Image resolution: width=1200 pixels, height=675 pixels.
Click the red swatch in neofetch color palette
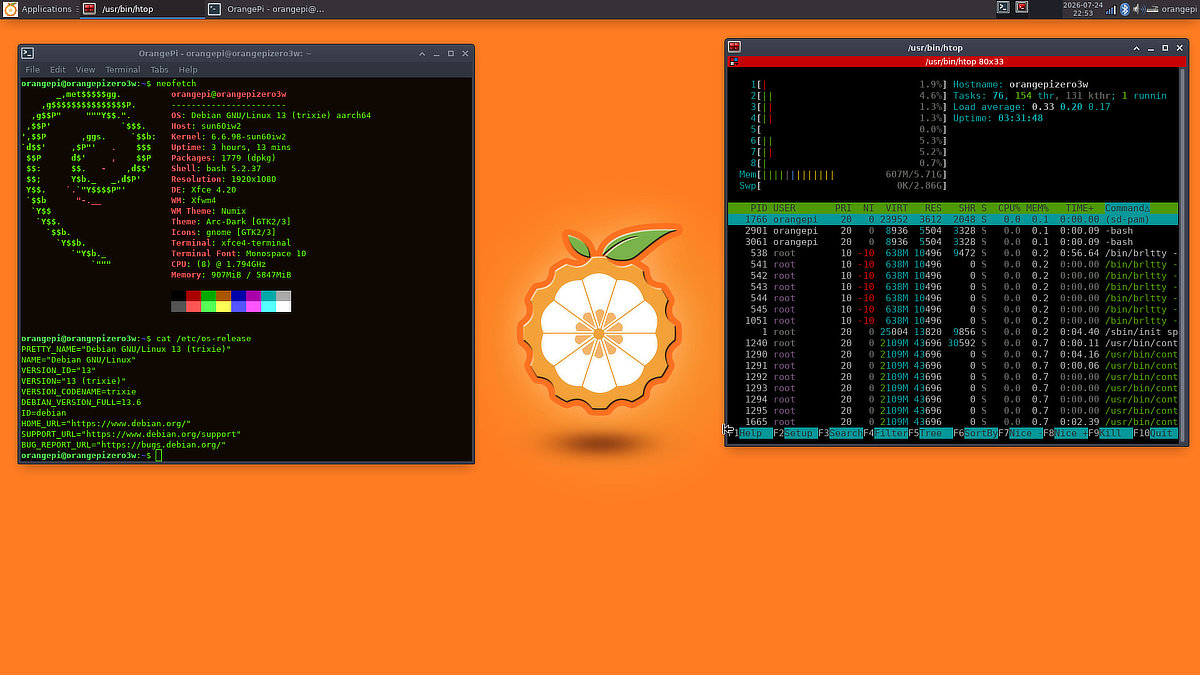click(193, 296)
